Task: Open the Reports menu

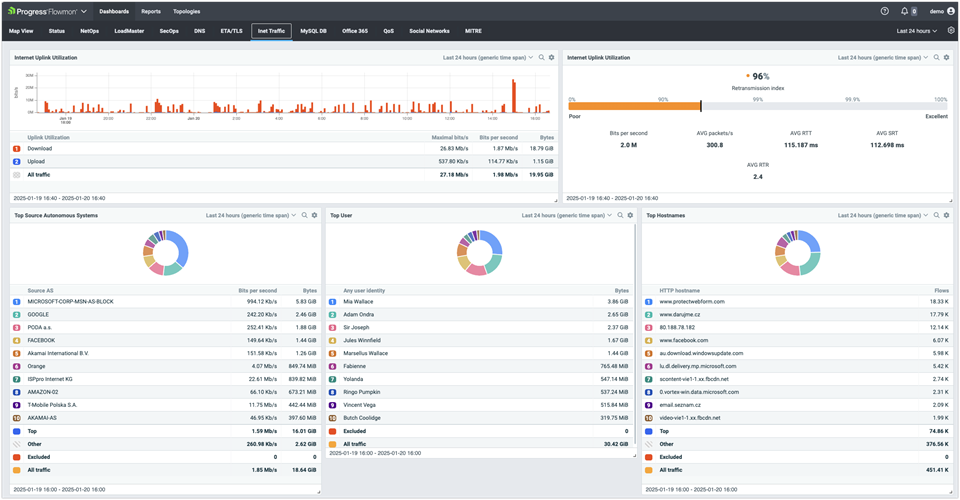Action: coord(151,11)
